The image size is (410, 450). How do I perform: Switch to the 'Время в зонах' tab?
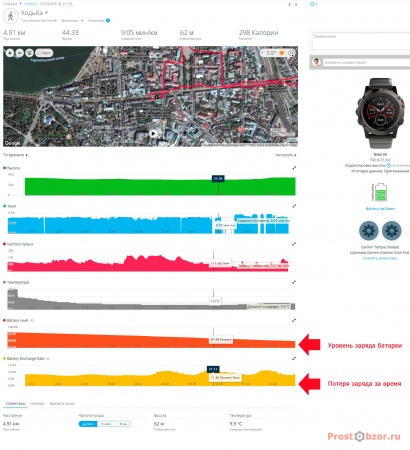tap(62, 403)
